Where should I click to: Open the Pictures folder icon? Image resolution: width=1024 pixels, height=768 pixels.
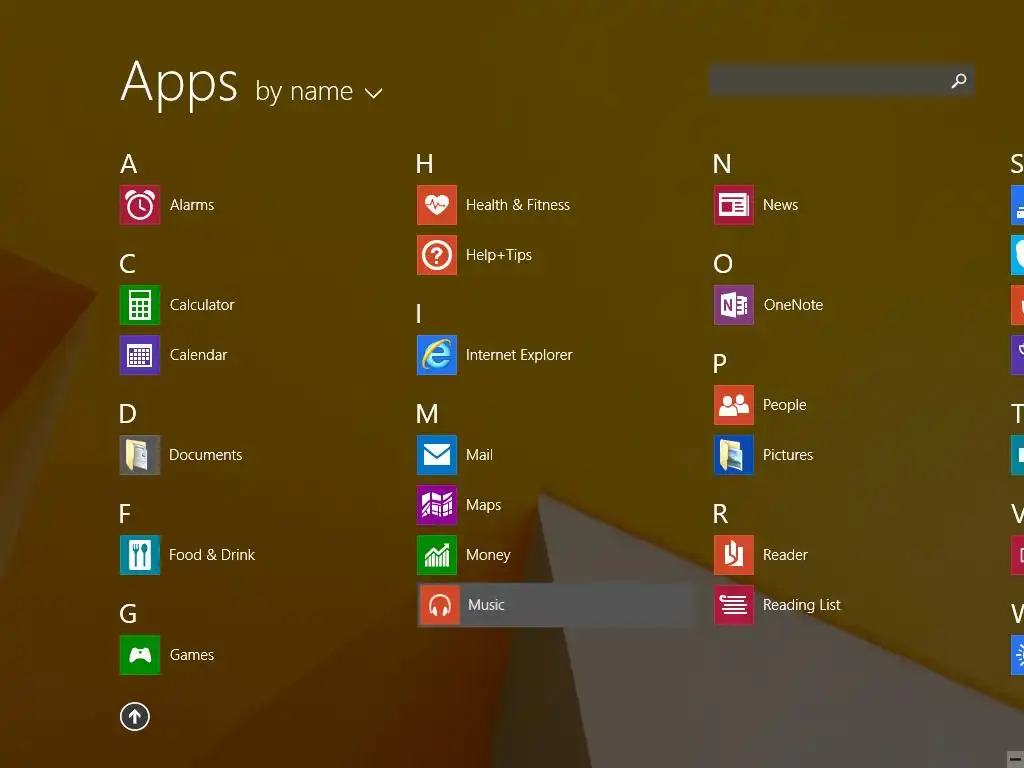734,455
